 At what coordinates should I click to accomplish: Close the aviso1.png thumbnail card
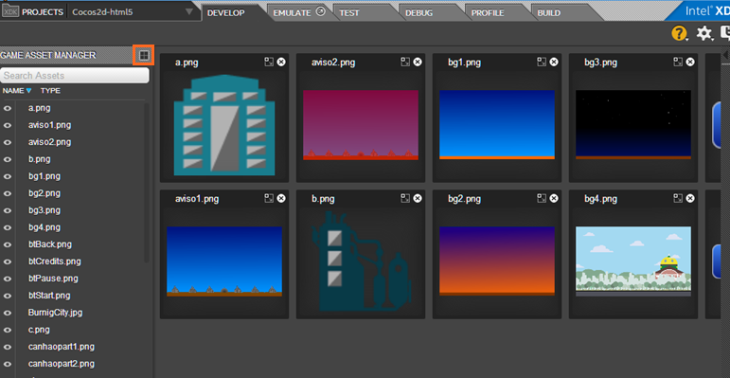281,198
